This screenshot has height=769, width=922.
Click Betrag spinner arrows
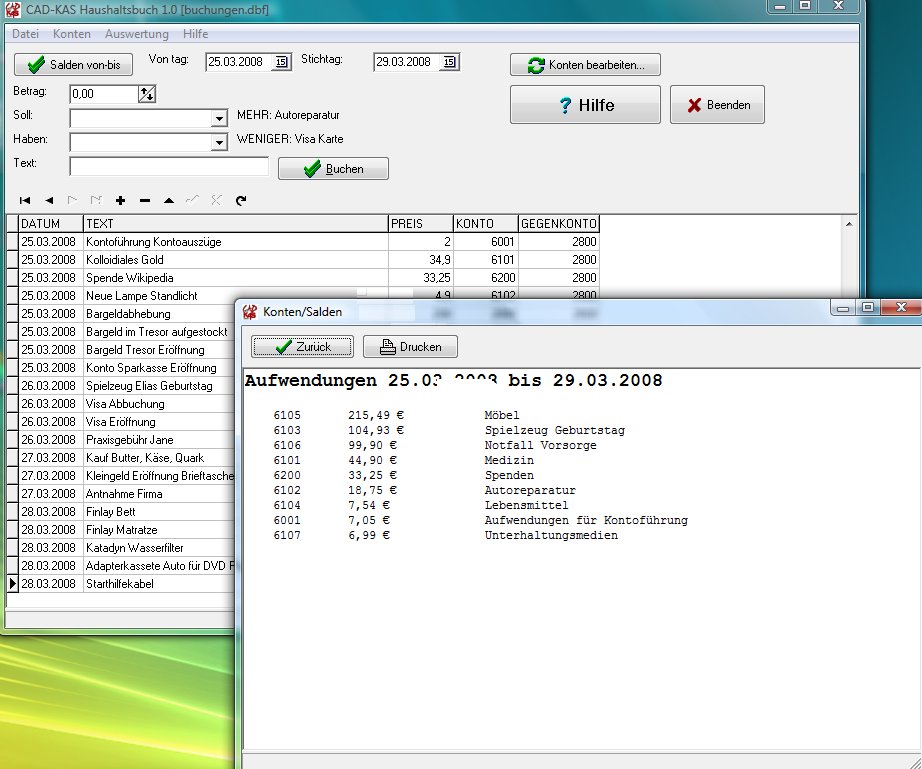[x=147, y=94]
